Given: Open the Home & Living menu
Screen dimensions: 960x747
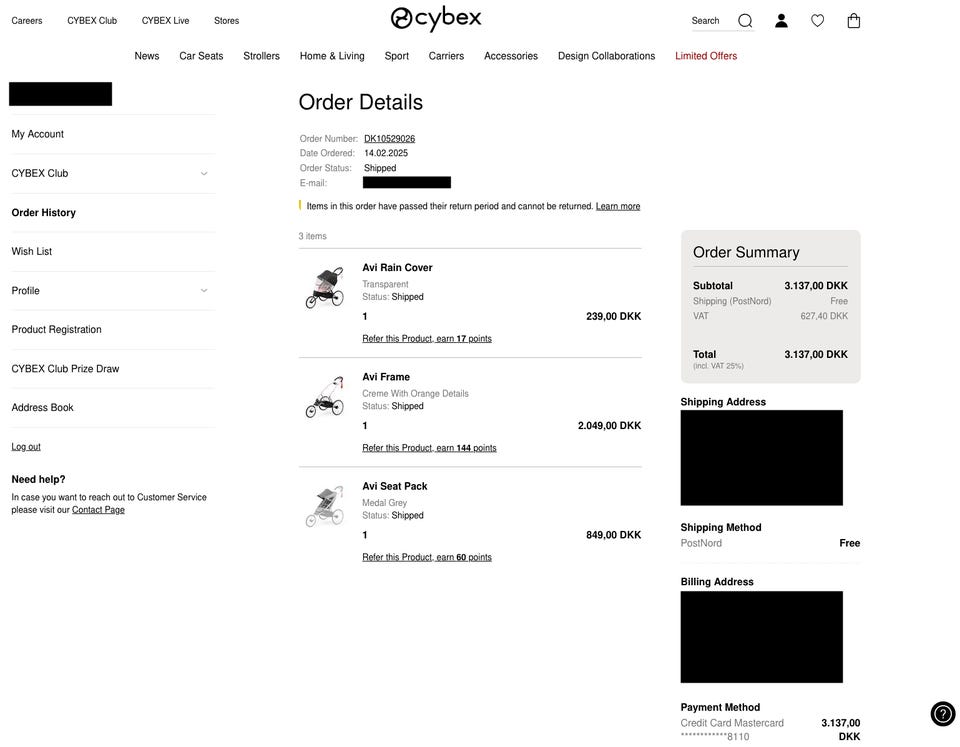Looking at the screenshot, I should pyautogui.click(x=332, y=56).
